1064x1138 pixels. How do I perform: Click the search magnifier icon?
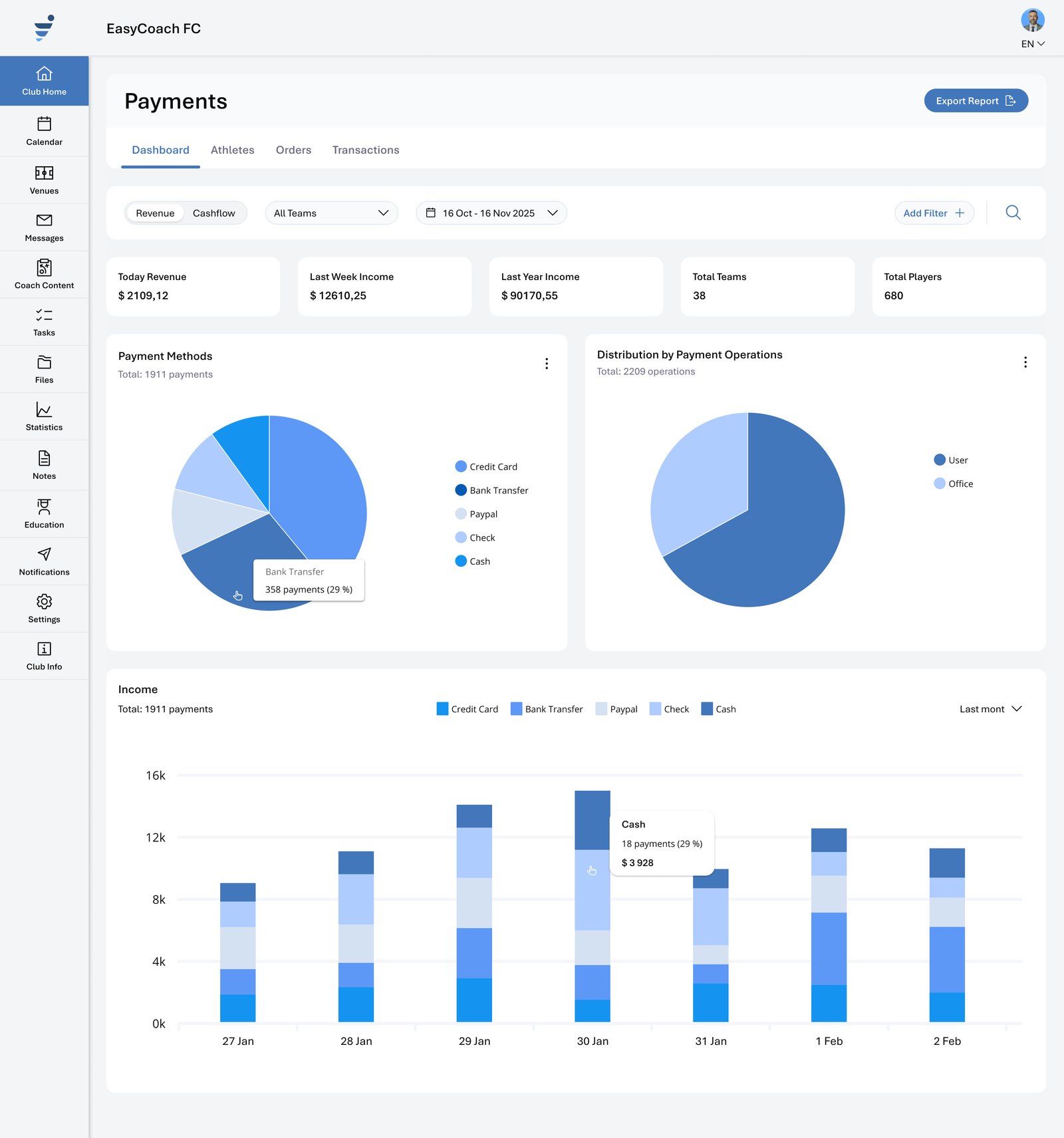(1013, 213)
